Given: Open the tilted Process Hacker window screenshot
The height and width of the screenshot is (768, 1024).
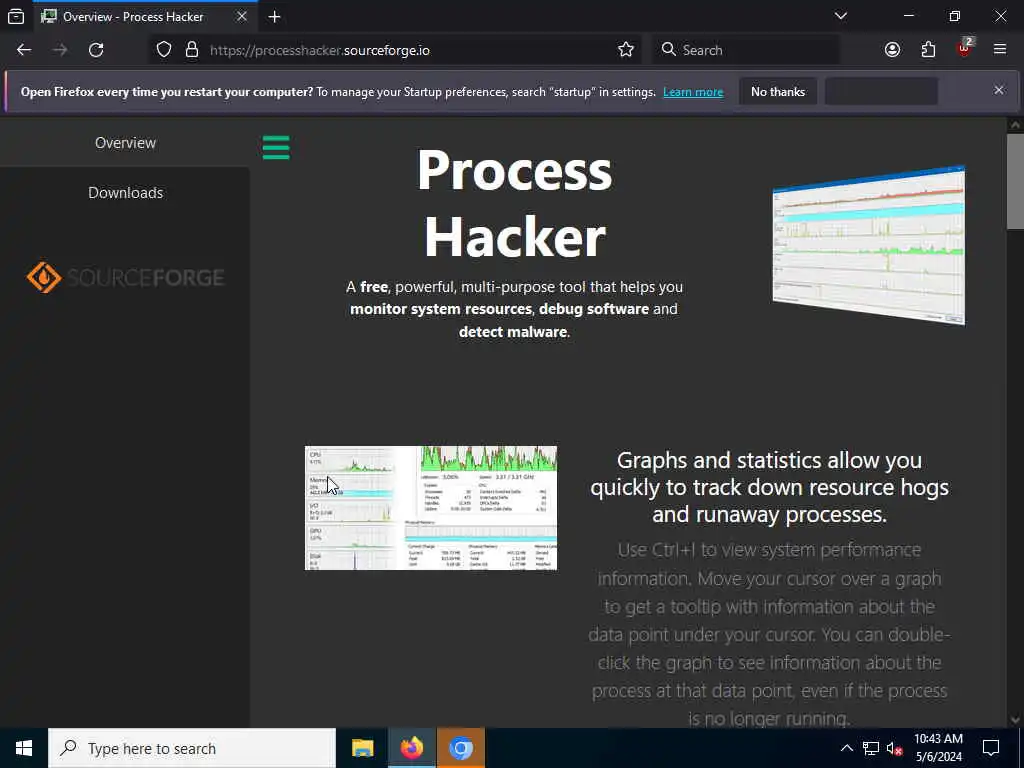Looking at the screenshot, I should (869, 245).
